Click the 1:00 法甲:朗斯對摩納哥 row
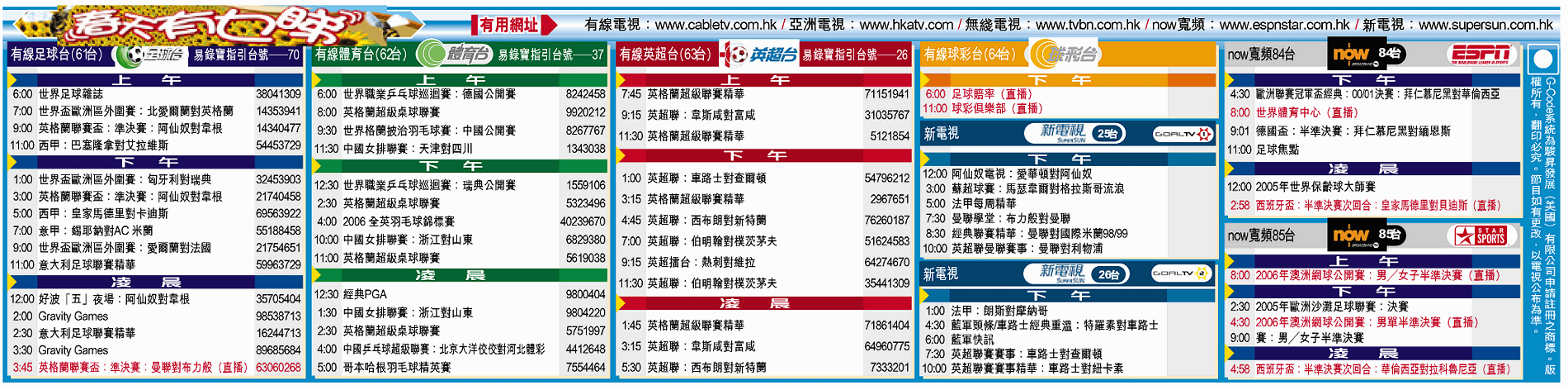 coord(1070,311)
